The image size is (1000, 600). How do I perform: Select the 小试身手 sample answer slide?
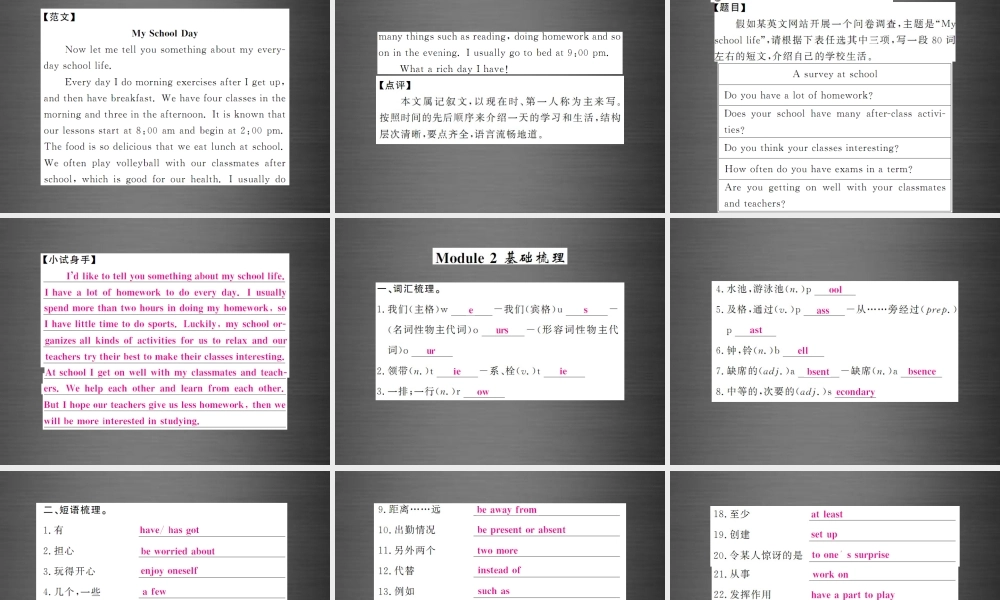[165, 340]
